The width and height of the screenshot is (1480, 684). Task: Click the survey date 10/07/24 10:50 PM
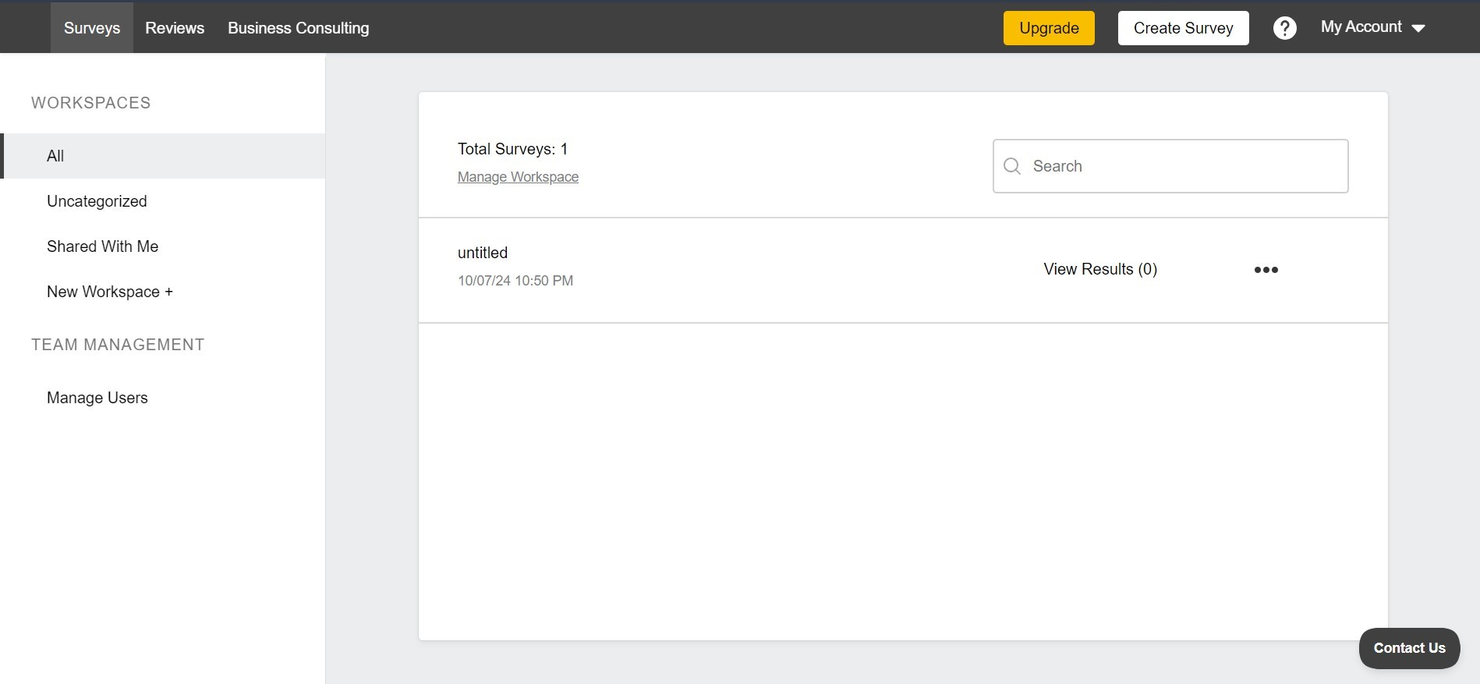515,281
